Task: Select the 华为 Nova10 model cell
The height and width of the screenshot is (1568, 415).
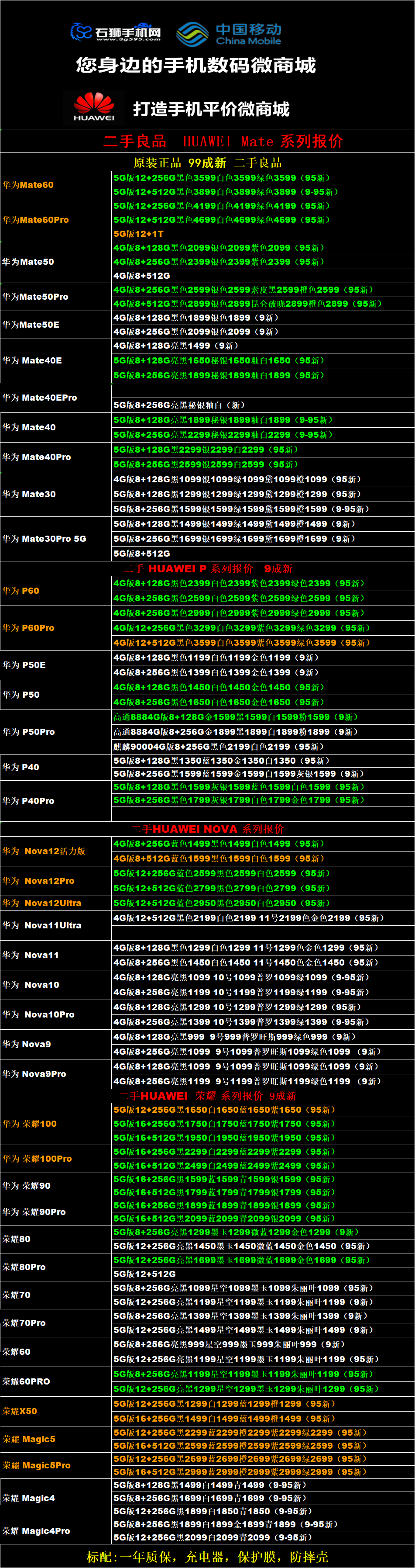Action: (55, 985)
